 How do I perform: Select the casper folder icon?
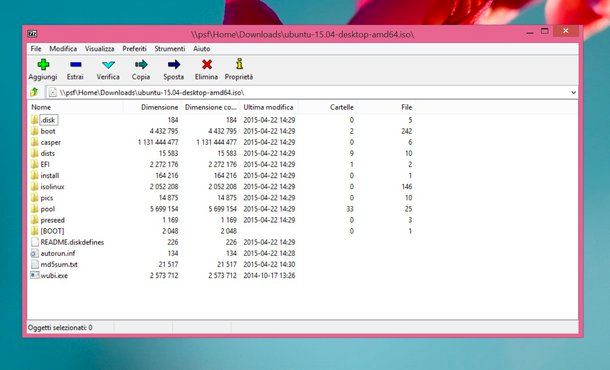click(x=35, y=142)
